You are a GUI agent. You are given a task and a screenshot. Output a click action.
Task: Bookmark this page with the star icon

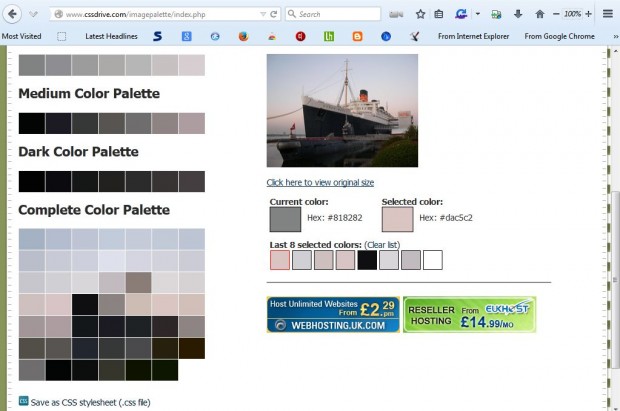click(x=420, y=14)
